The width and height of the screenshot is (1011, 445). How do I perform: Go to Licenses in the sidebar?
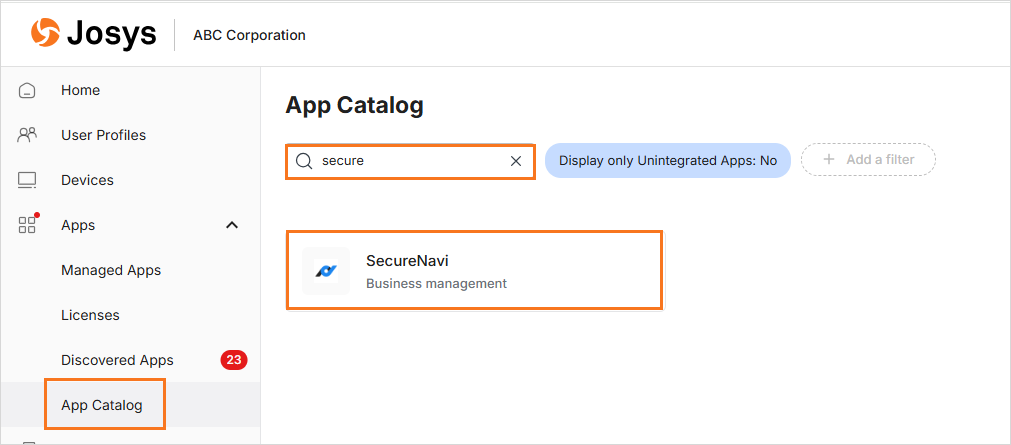[90, 315]
